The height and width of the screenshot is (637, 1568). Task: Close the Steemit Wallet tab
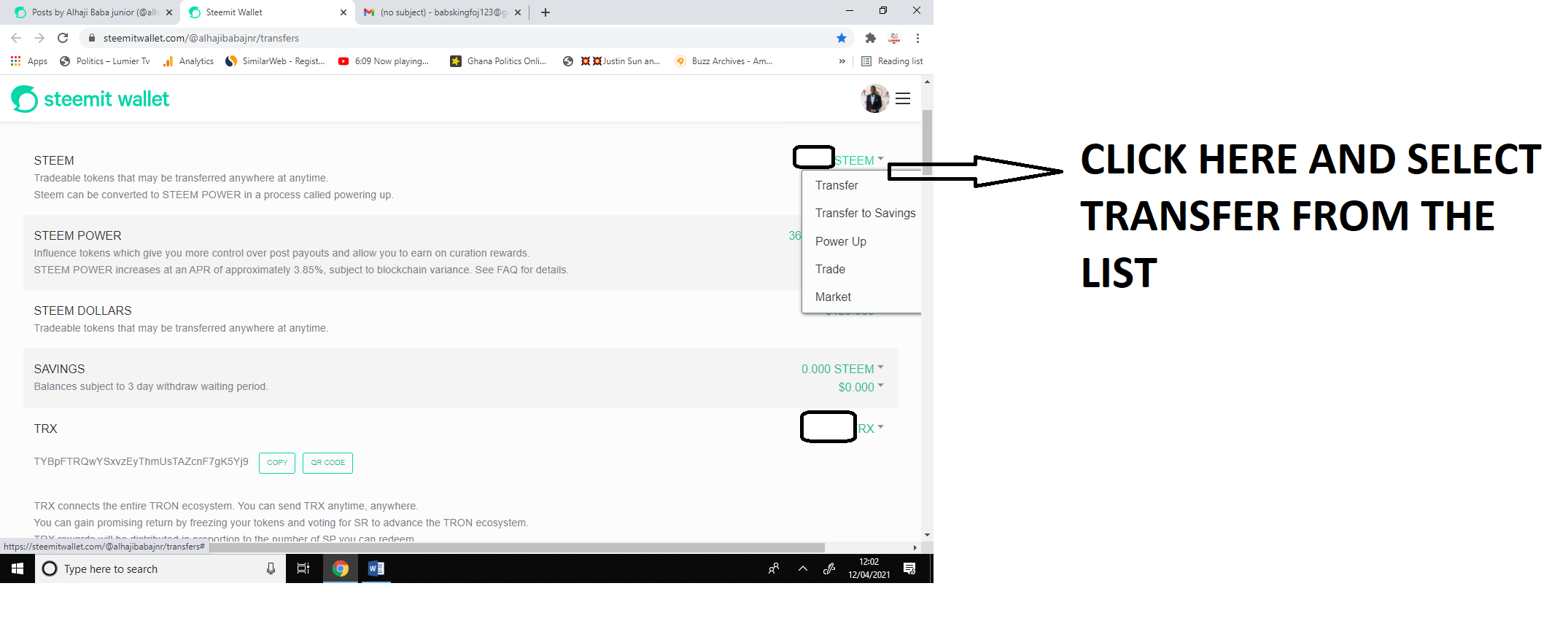click(x=344, y=12)
